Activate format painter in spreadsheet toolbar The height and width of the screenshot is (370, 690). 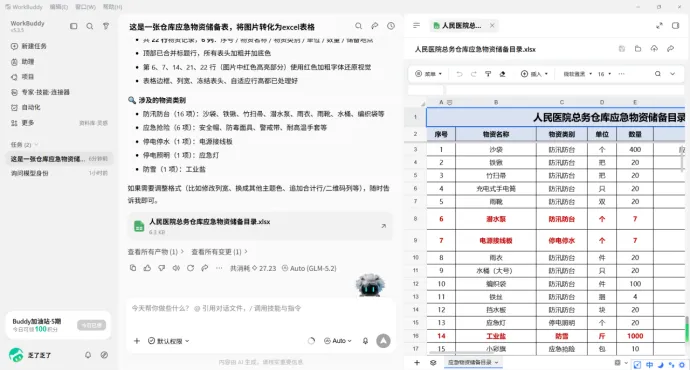point(488,74)
